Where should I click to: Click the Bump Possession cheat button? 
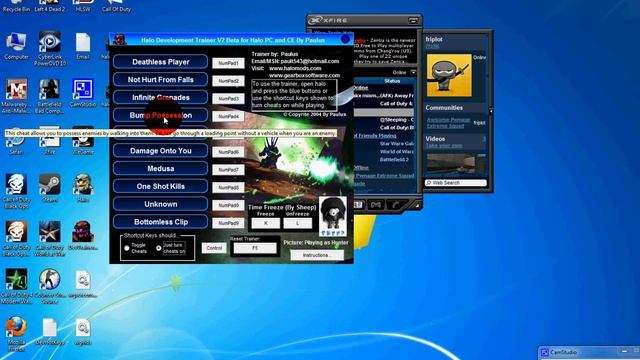[160, 116]
